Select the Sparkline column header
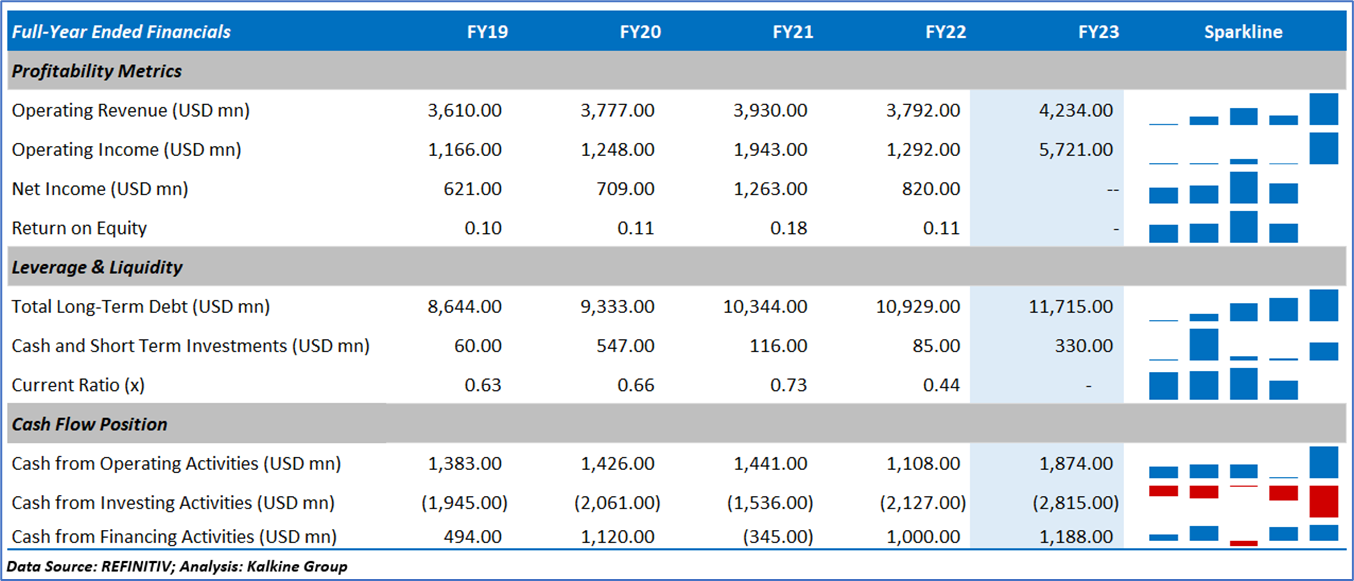 click(x=1243, y=32)
